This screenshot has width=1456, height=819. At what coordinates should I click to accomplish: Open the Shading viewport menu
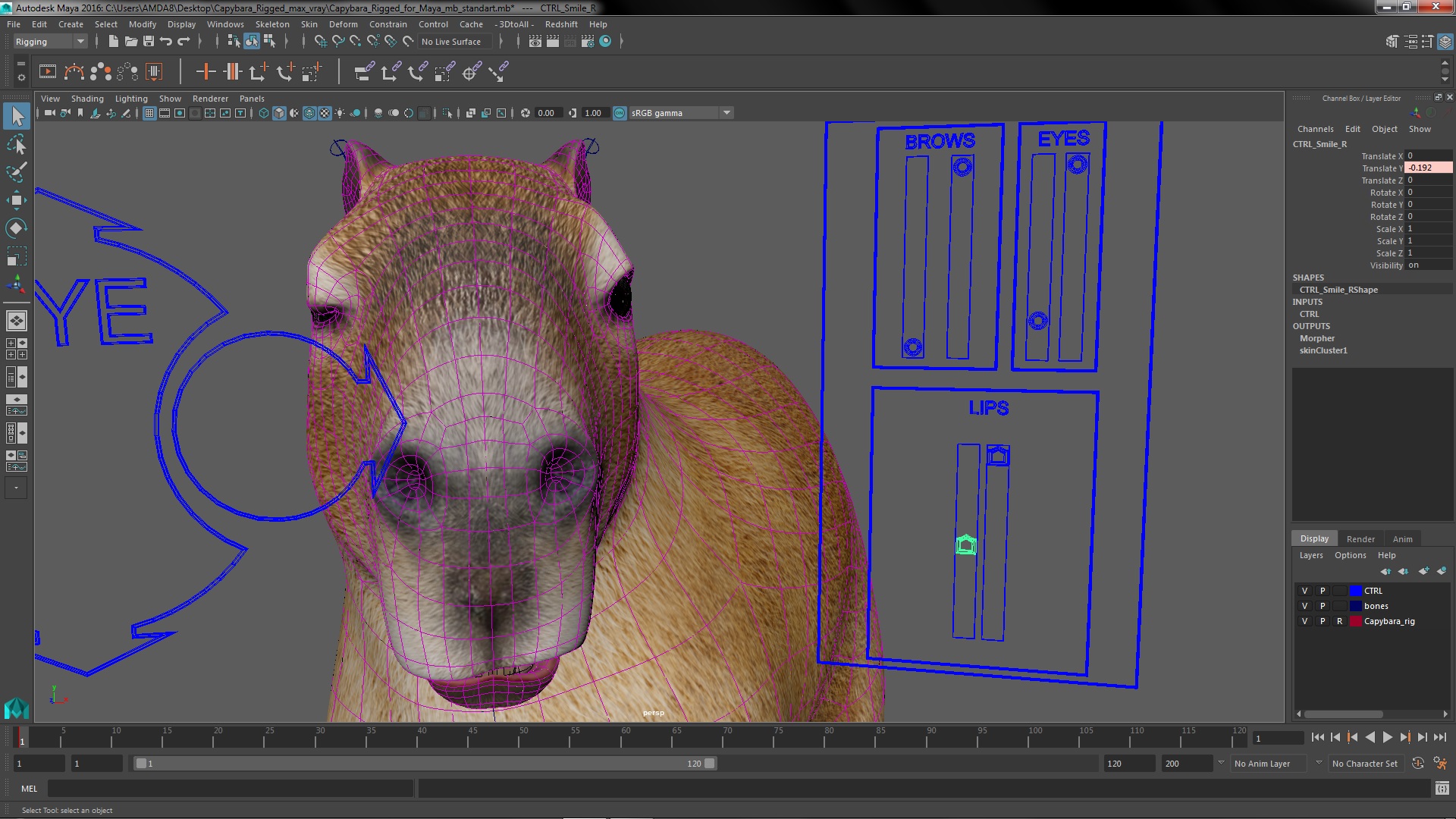click(x=87, y=99)
